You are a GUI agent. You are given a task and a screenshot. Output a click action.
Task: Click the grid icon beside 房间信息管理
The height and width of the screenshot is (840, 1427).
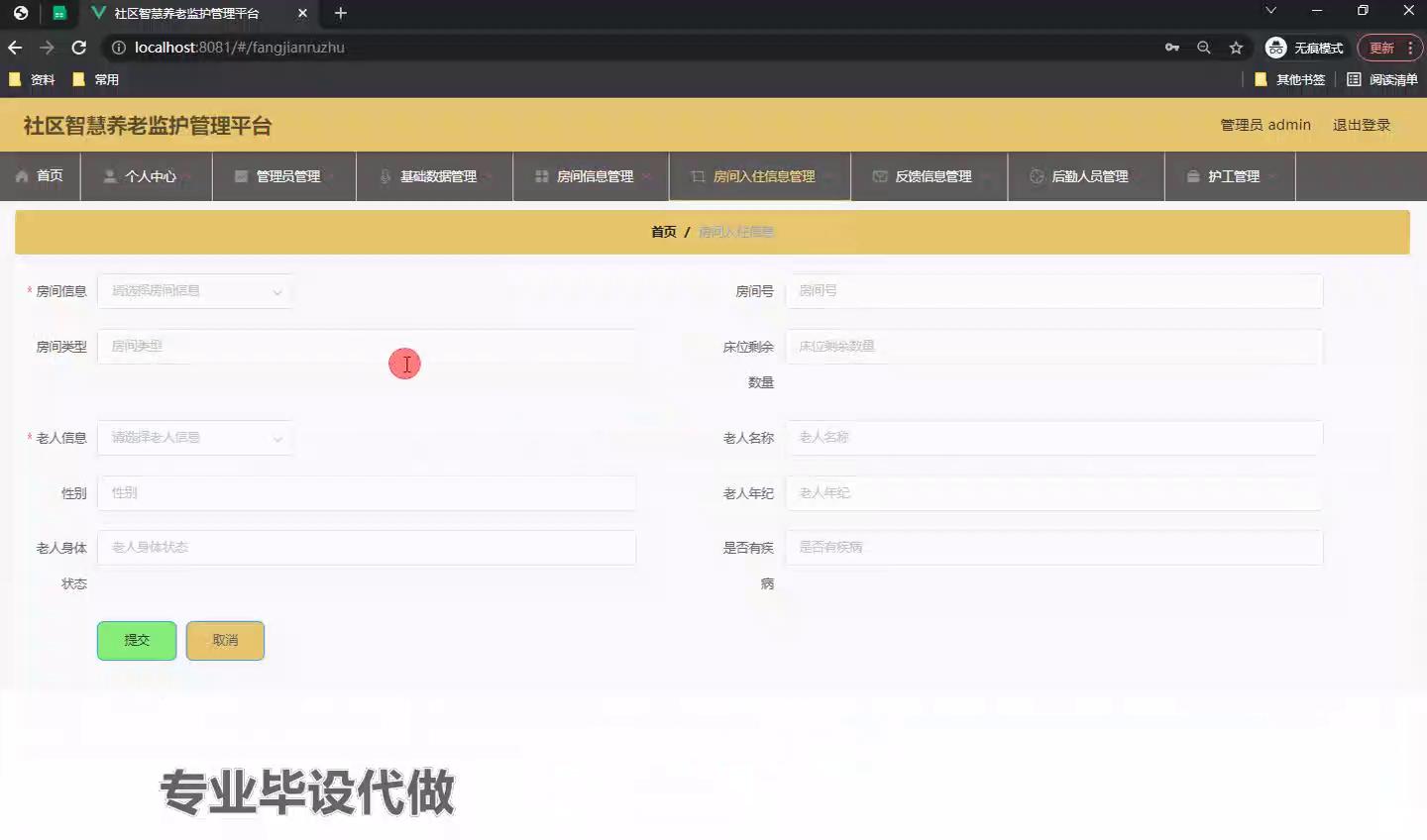[540, 175]
